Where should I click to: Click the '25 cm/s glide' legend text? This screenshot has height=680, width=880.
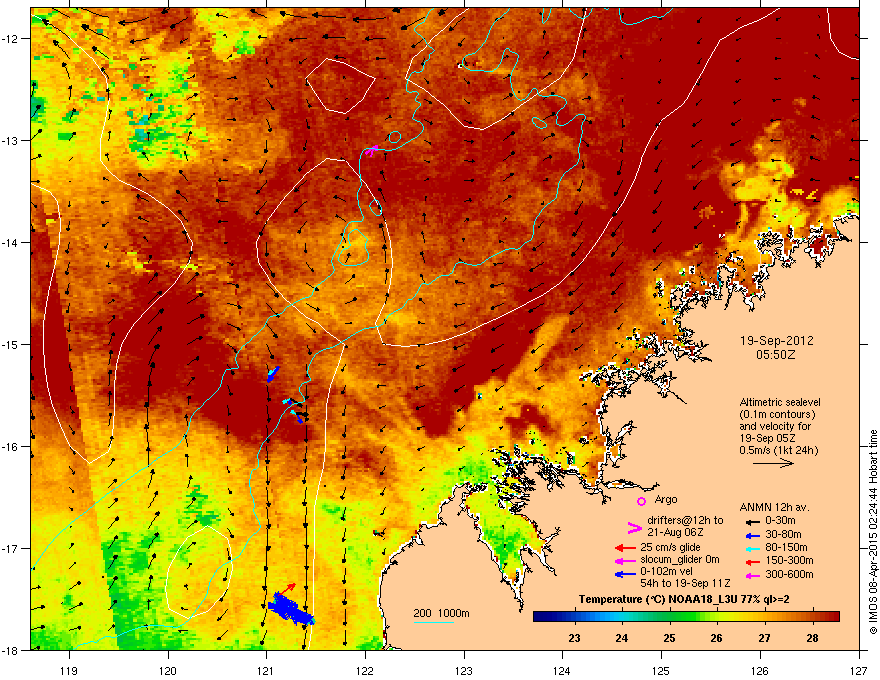click(671, 547)
